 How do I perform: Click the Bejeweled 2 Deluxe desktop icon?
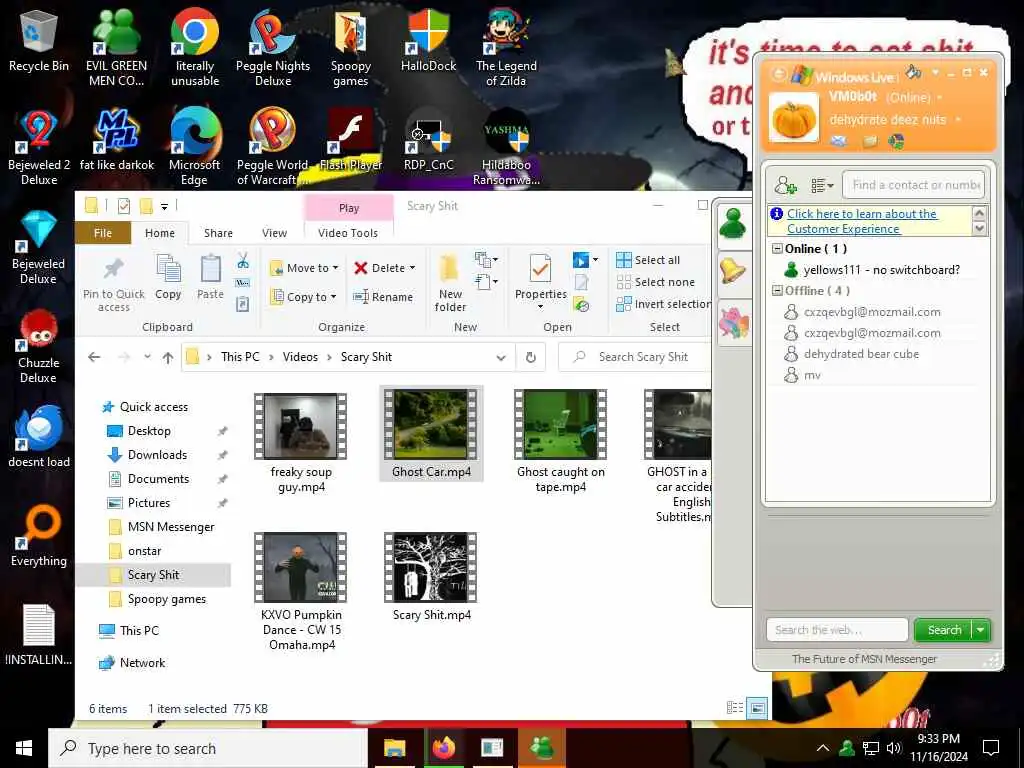pyautogui.click(x=39, y=148)
